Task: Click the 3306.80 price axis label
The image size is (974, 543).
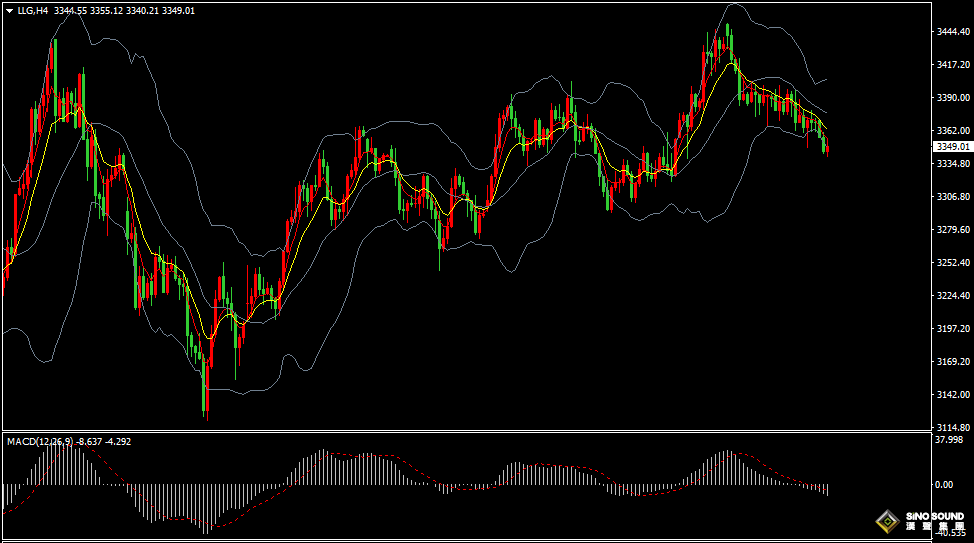Action: (951, 197)
